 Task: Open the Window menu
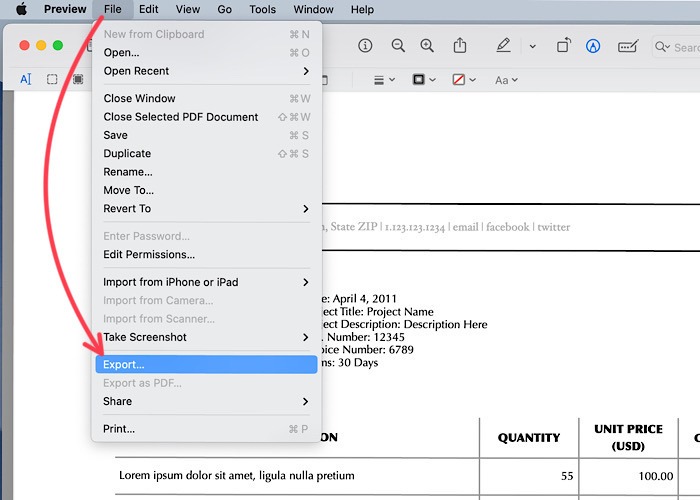[x=313, y=9]
